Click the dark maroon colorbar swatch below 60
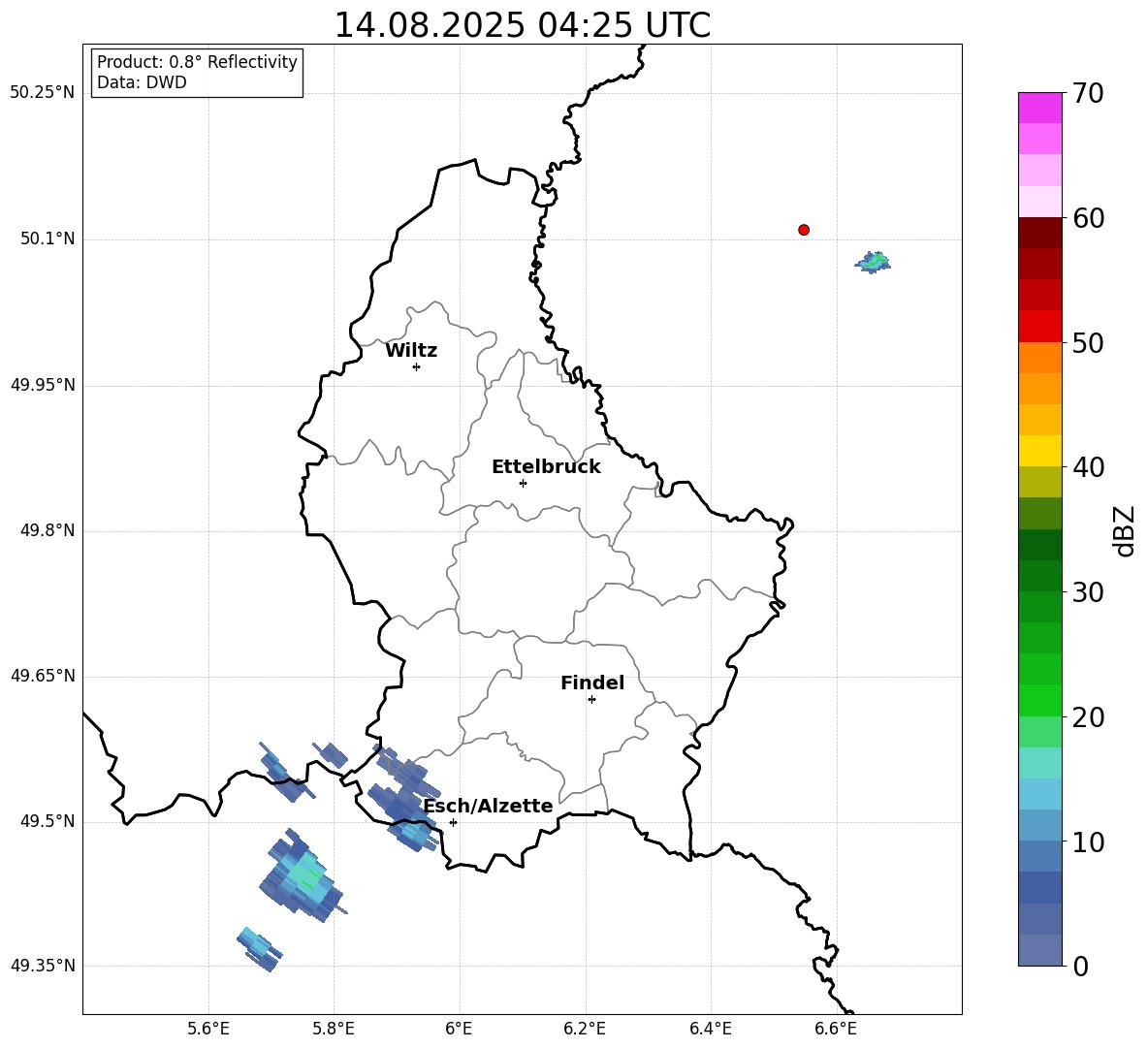 [1040, 233]
